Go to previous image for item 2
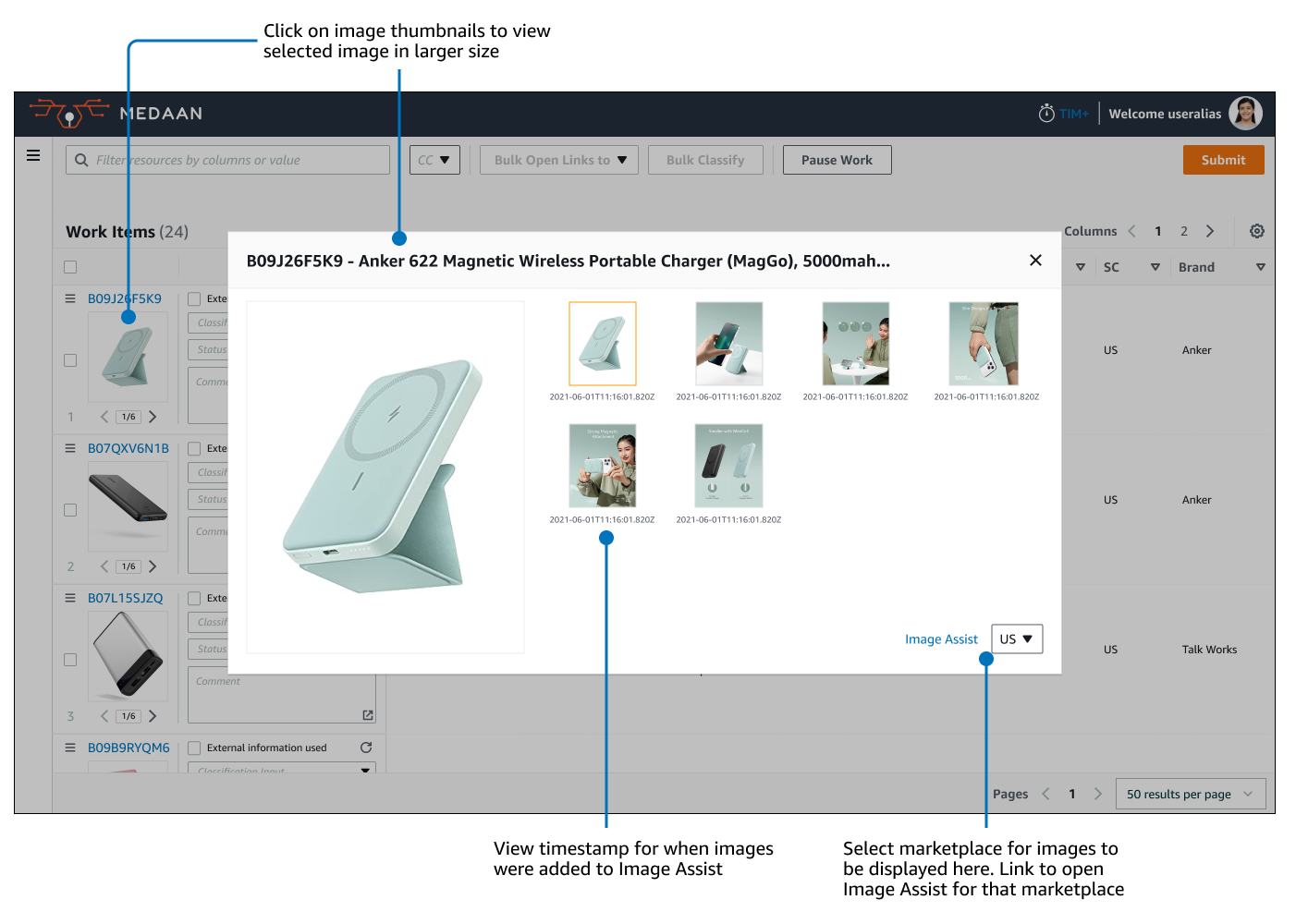 pyautogui.click(x=104, y=566)
